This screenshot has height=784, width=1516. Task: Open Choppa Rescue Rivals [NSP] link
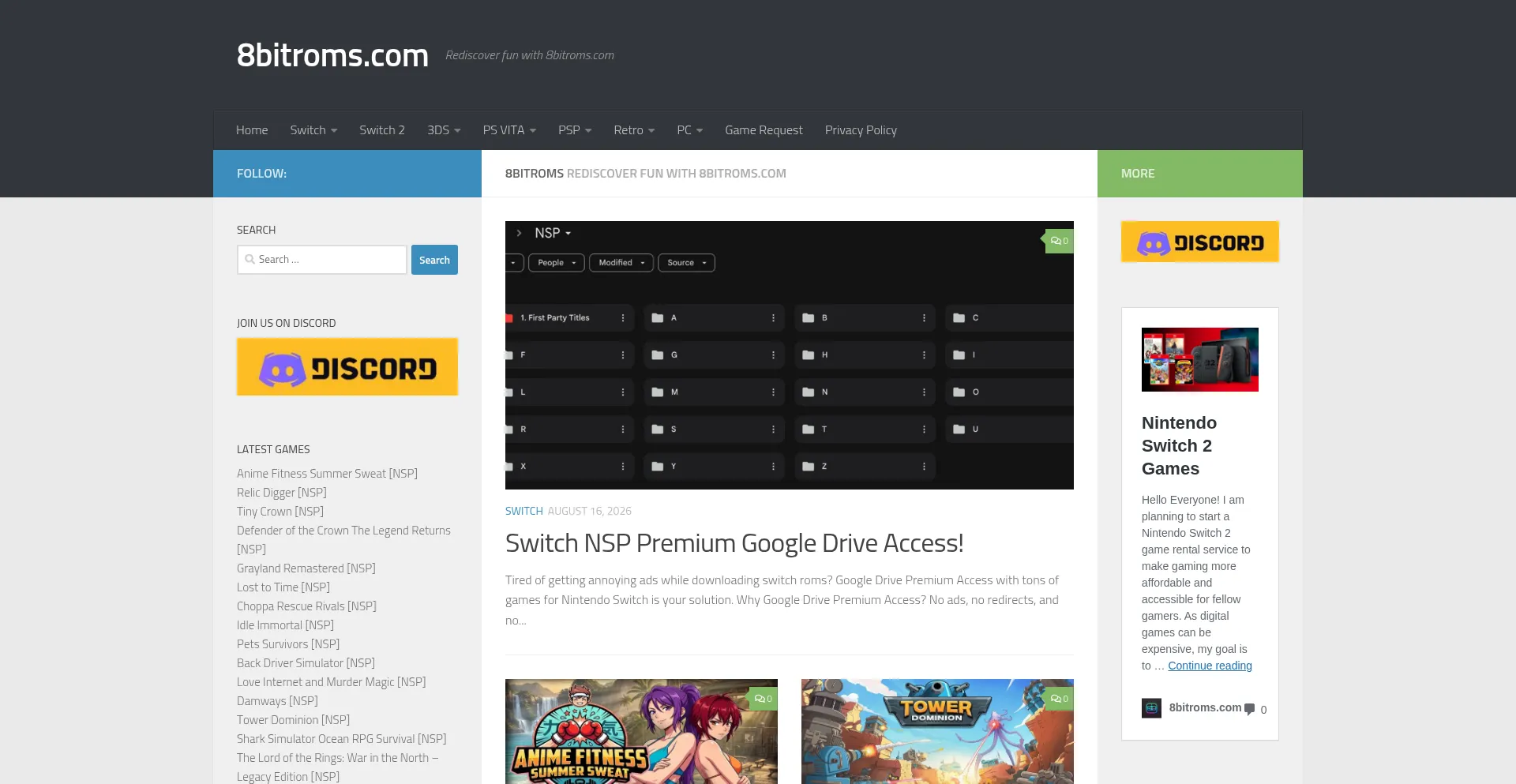(306, 606)
